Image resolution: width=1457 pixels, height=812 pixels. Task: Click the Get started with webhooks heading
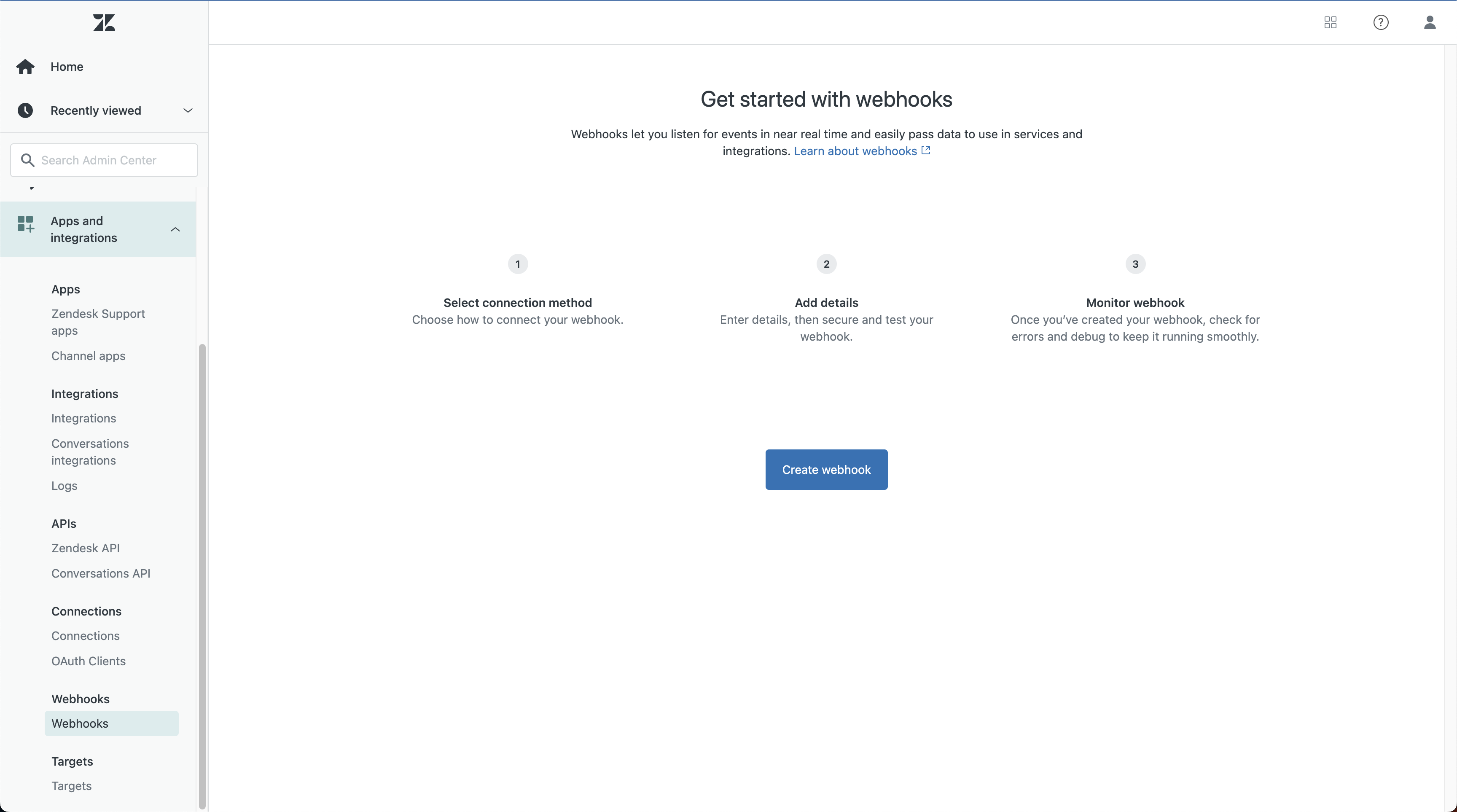826,99
